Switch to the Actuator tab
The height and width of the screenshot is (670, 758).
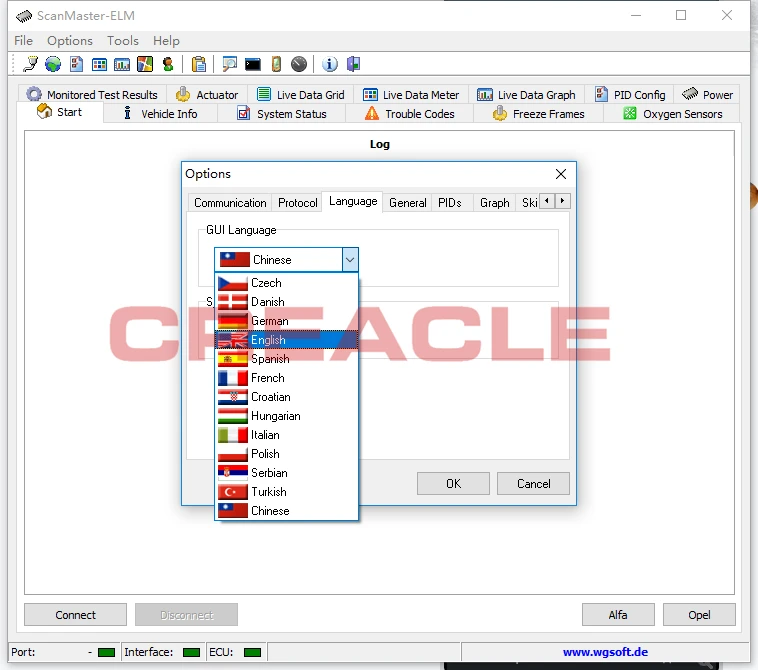click(207, 94)
